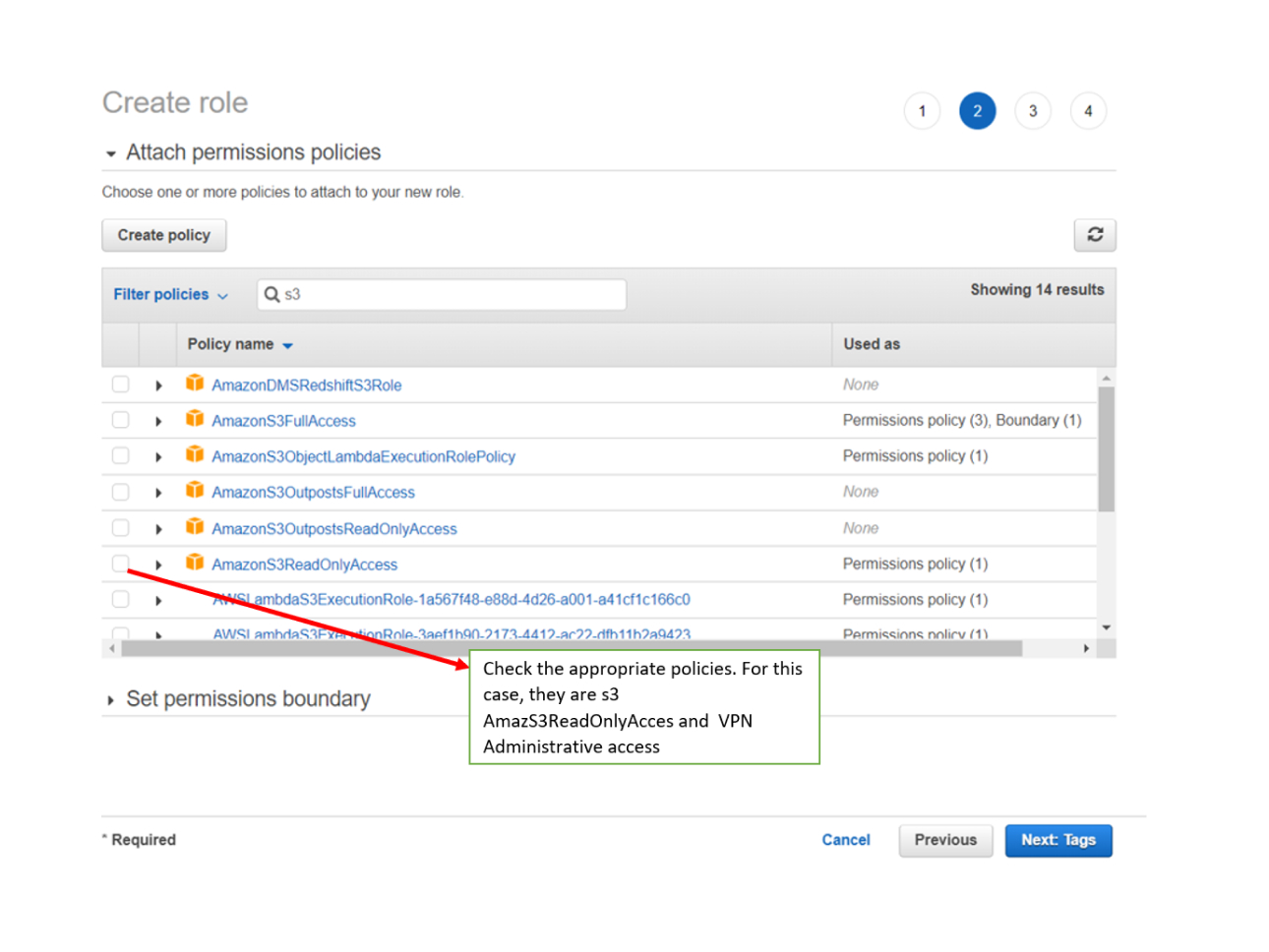Check the AmazonS3ReadOnlyAccess checkbox
This screenshot has height=952, width=1269.
(120, 564)
